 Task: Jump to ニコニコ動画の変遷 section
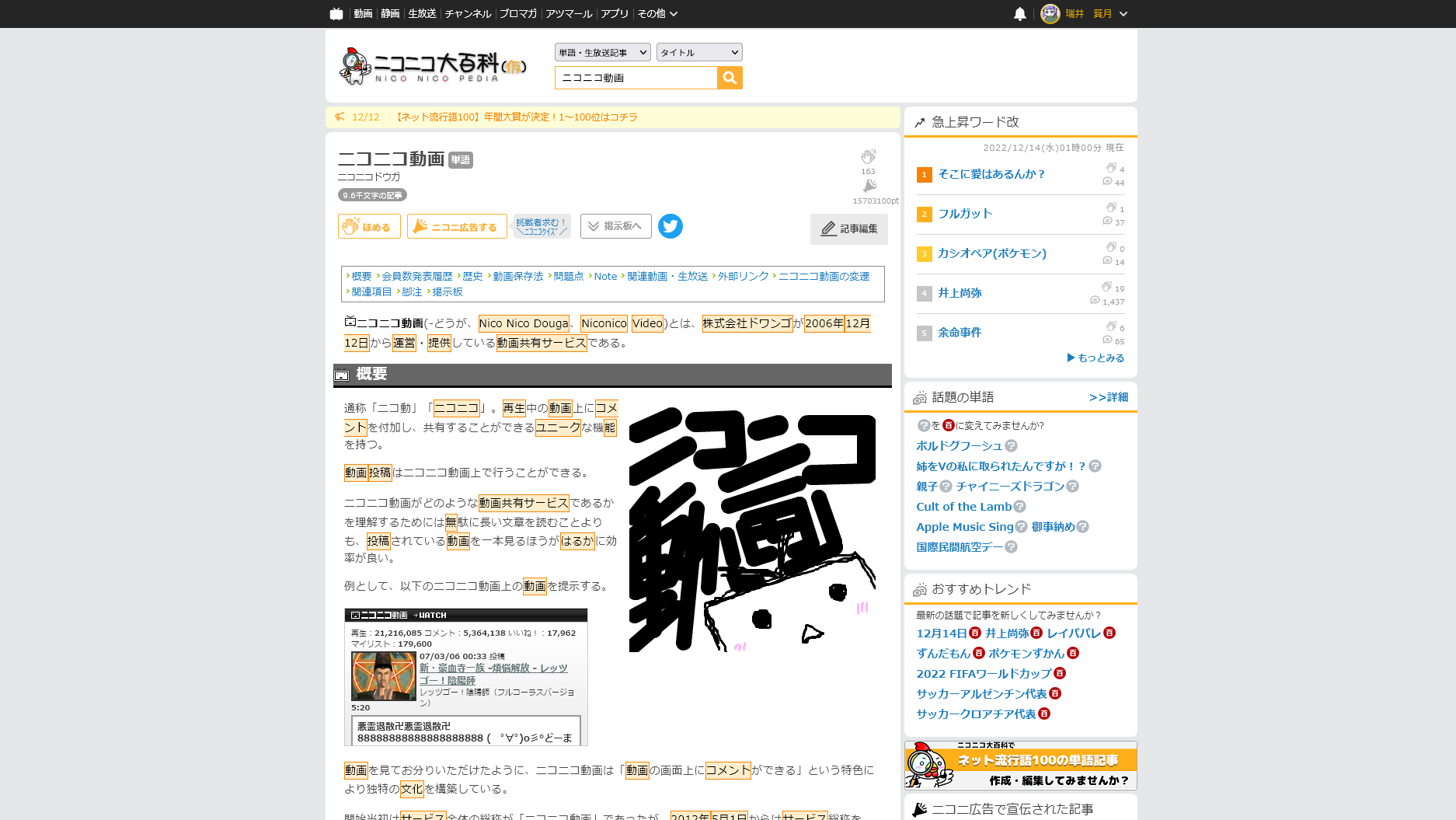pos(824,277)
